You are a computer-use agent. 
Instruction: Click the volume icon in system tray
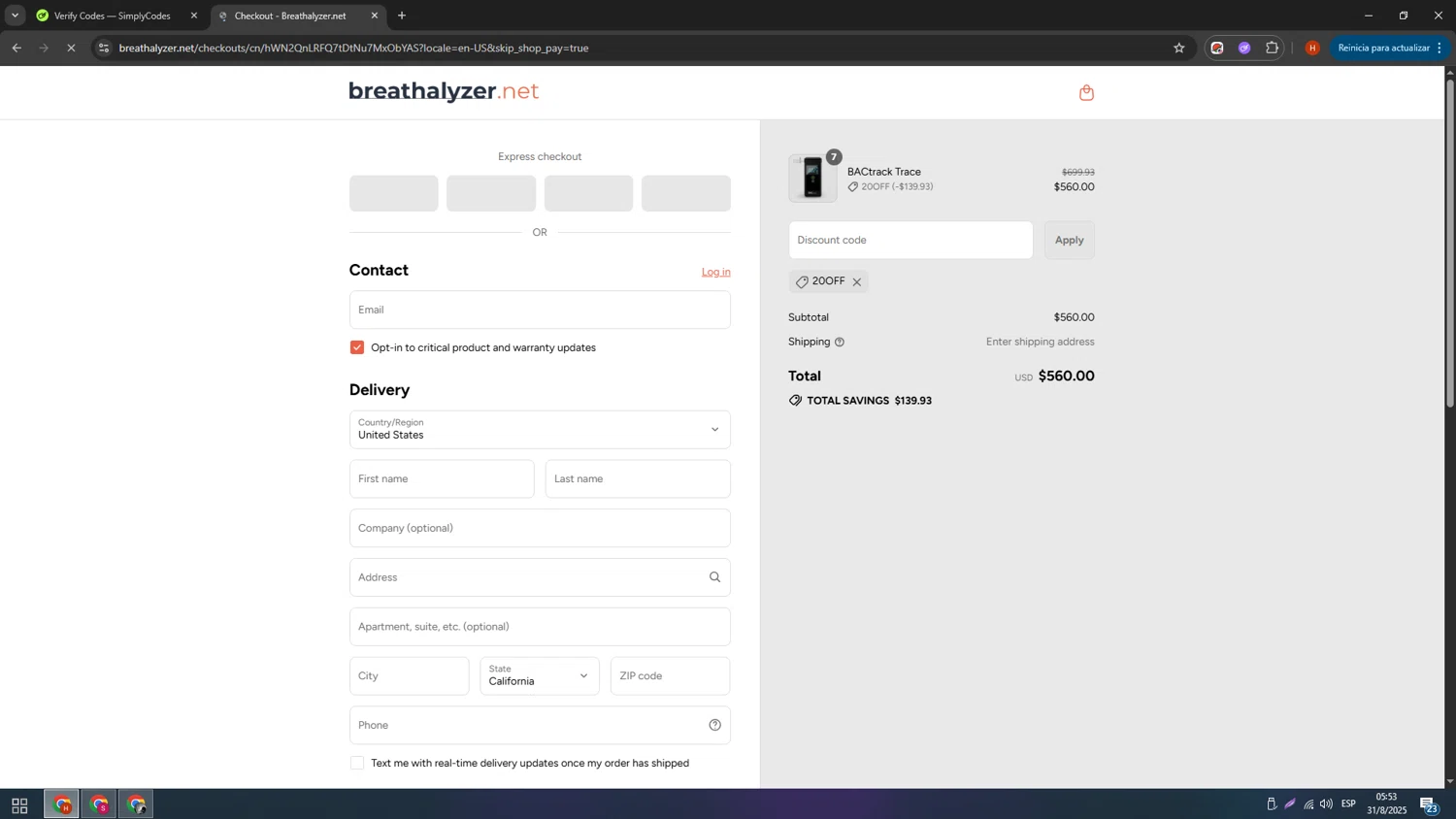pyautogui.click(x=1326, y=804)
